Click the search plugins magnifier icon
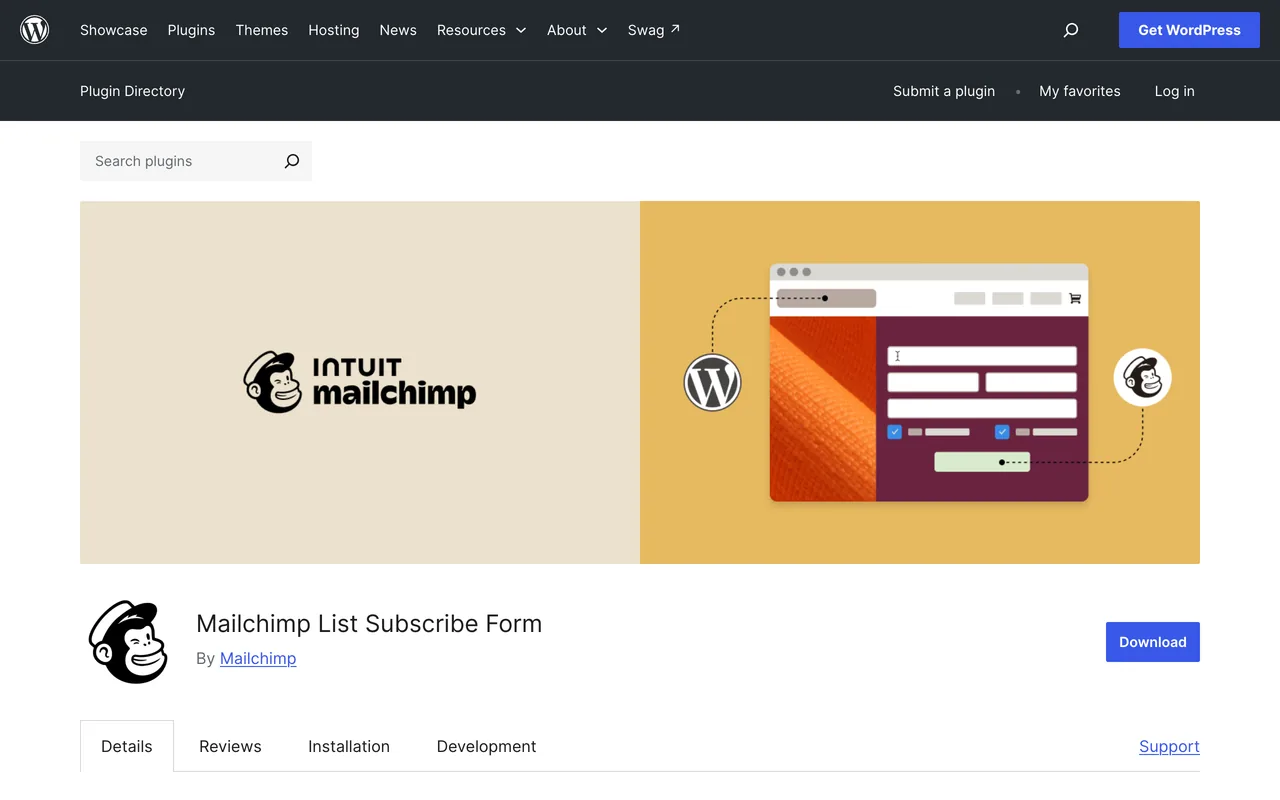This screenshot has width=1280, height=800. tap(291, 161)
